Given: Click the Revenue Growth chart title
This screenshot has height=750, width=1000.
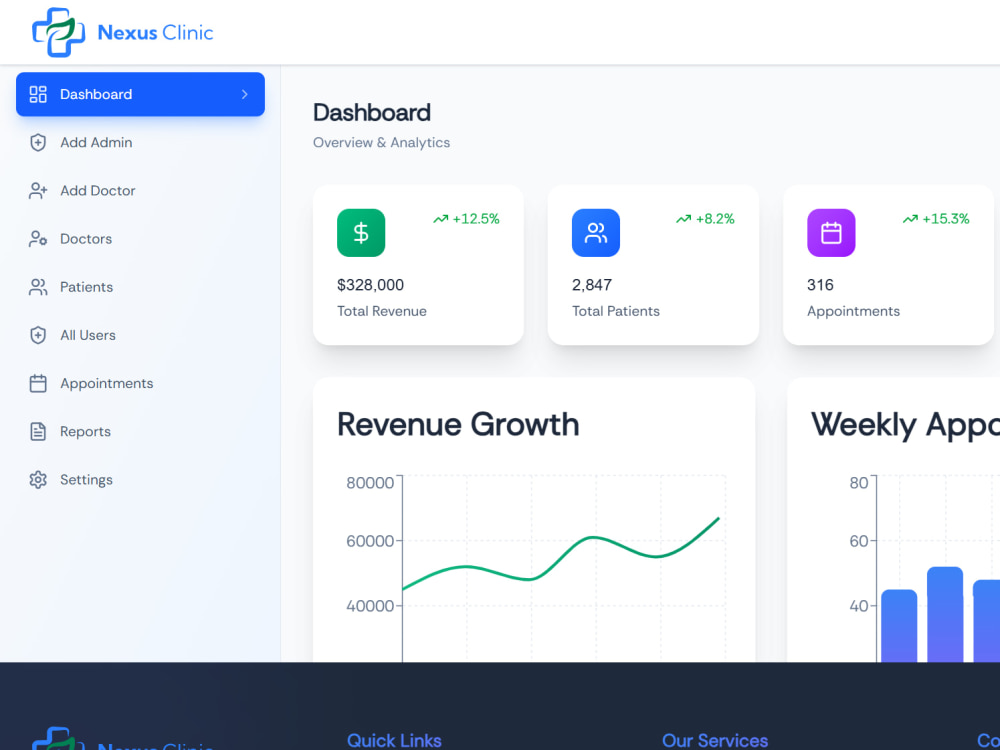Looking at the screenshot, I should [458, 425].
